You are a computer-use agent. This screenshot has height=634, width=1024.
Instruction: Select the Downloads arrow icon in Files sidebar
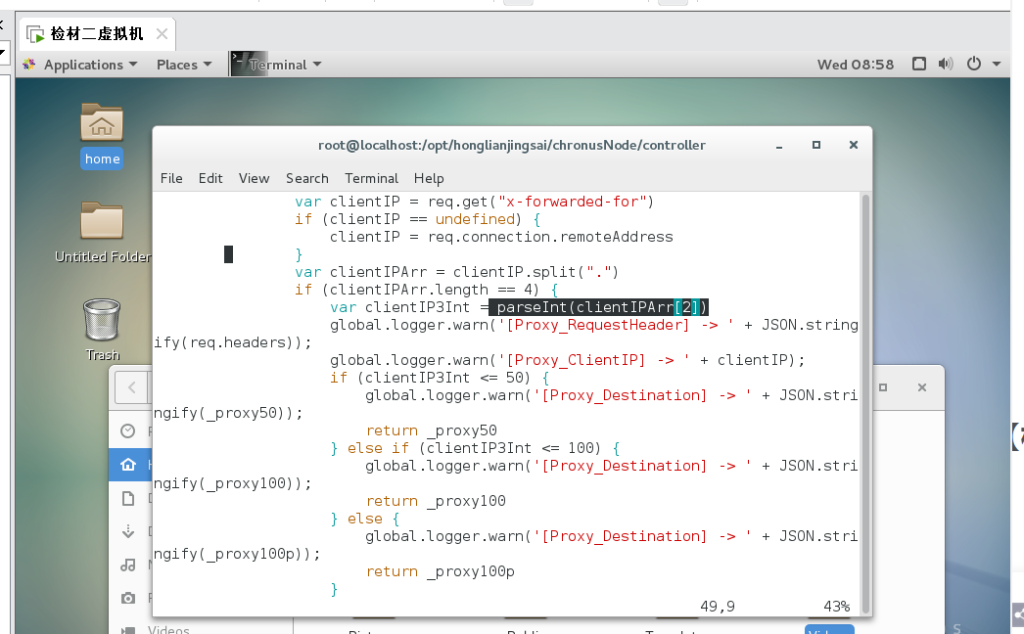click(x=128, y=532)
